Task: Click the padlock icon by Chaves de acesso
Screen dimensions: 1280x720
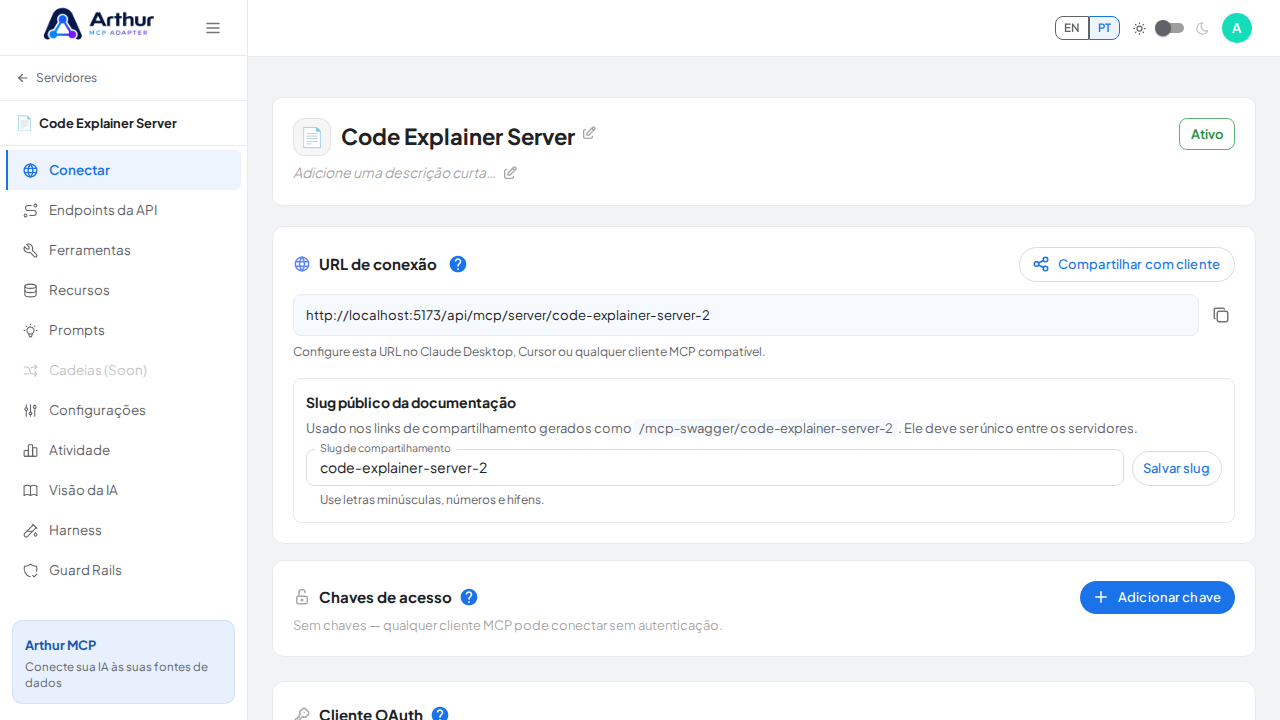Action: [x=302, y=597]
